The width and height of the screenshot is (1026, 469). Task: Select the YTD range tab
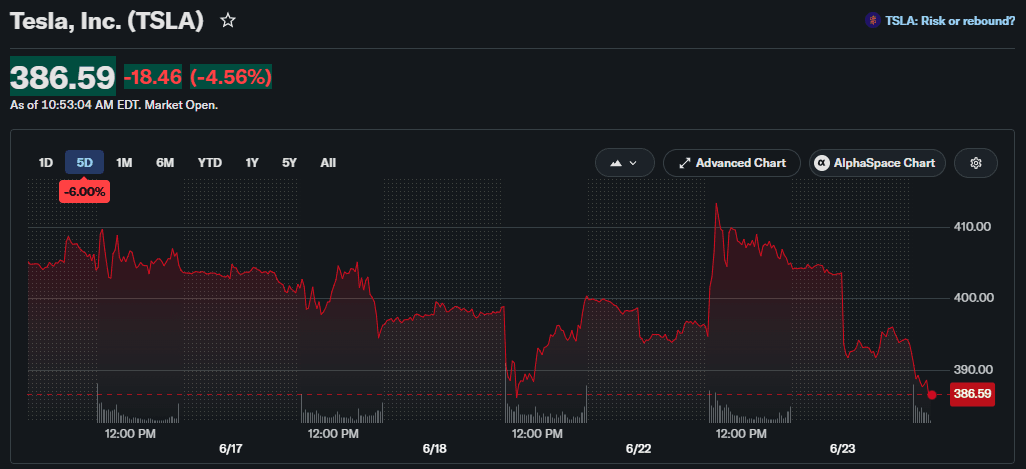210,163
